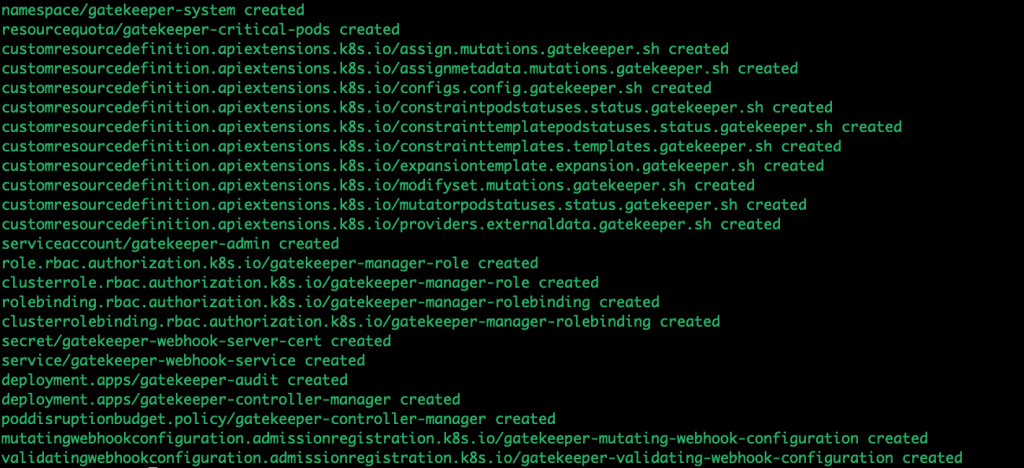Select the constraintpodstatuses.status.gatekeeper.sh line
This screenshot has height=468, width=1024.
click(x=417, y=108)
